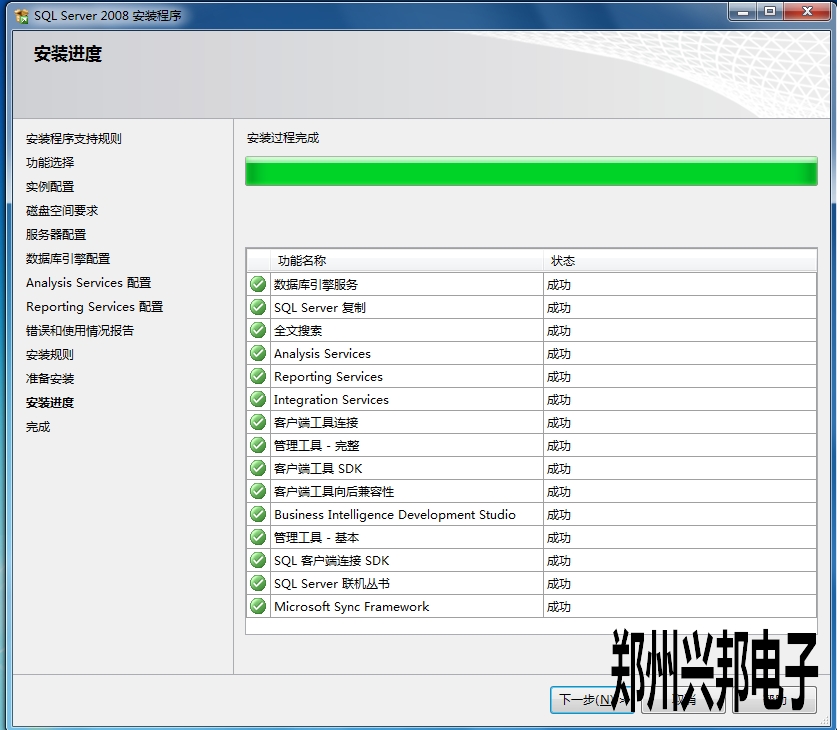Click the 管理工具 - 完整 feature name
The height and width of the screenshot is (730, 837).
pos(317,446)
